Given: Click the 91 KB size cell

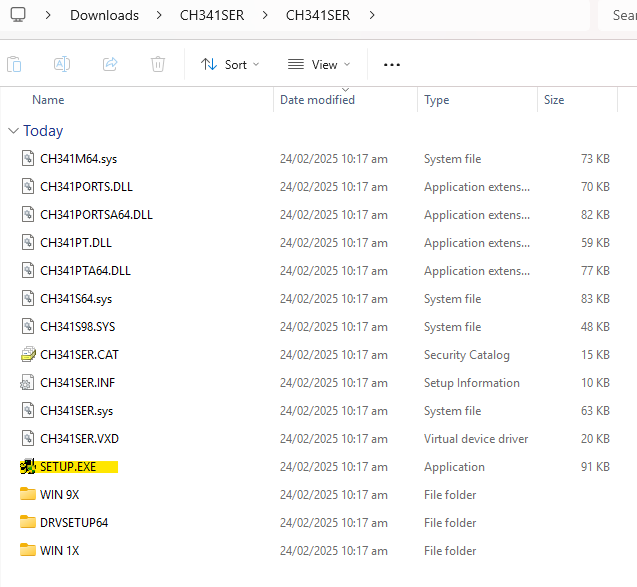Looking at the screenshot, I should (x=595, y=467).
